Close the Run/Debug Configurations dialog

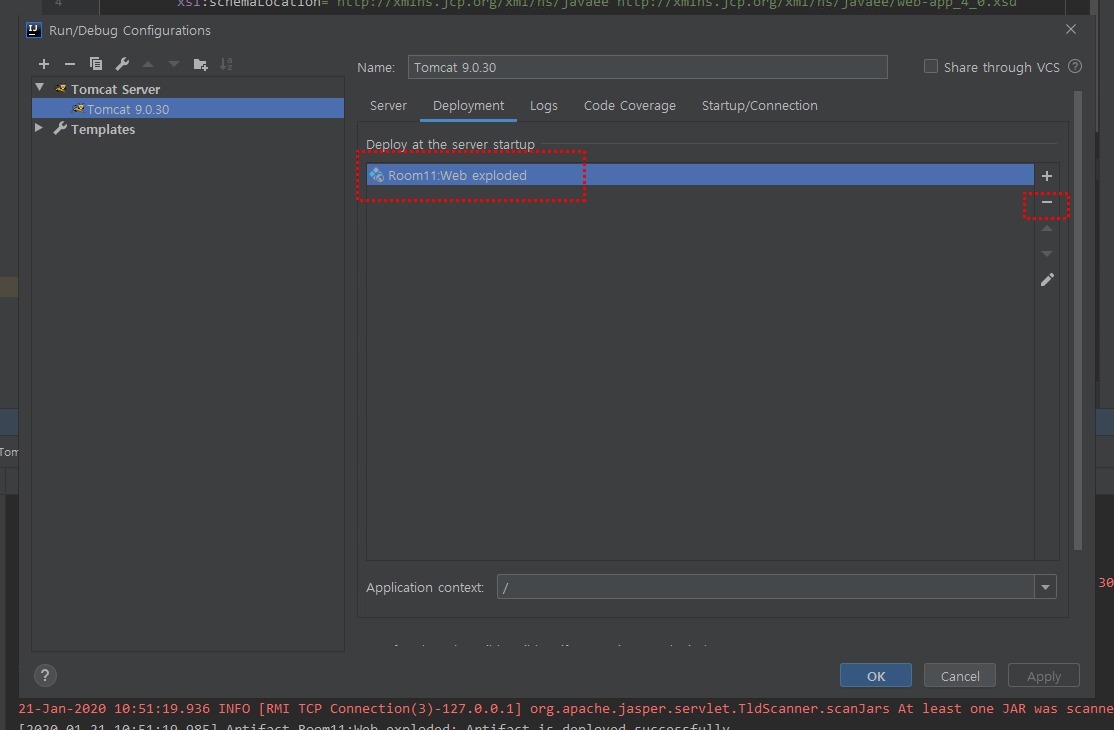(x=1071, y=29)
